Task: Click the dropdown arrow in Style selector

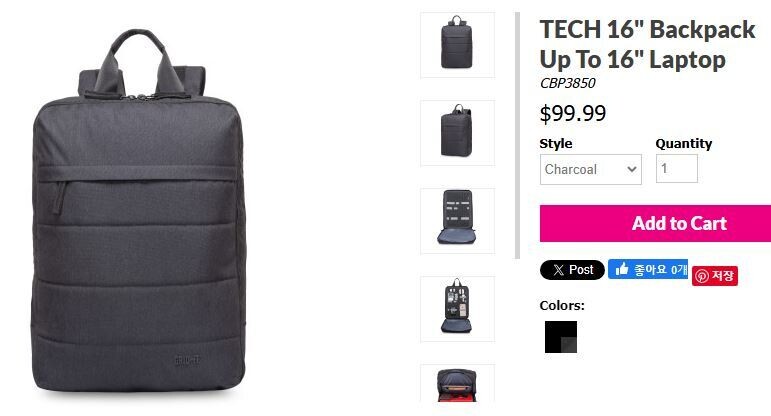Action: [632, 170]
